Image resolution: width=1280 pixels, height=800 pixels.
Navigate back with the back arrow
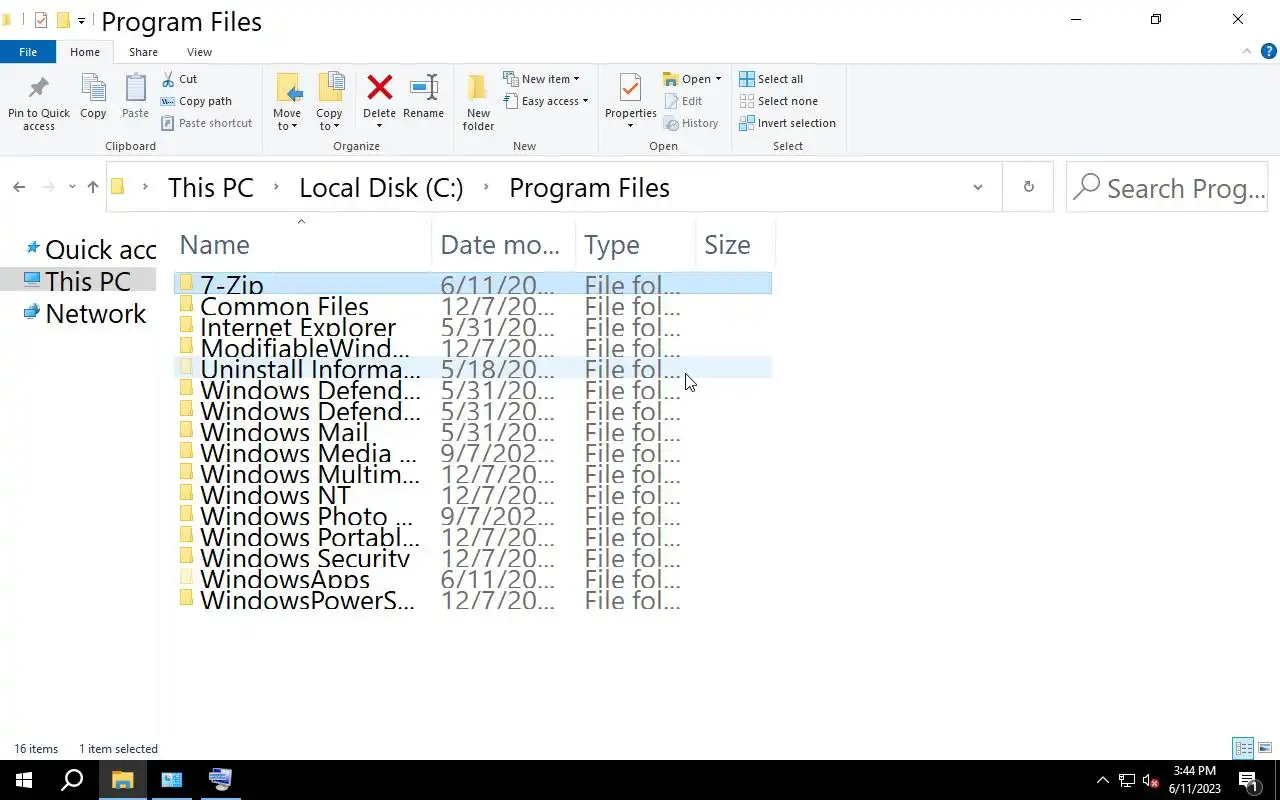tap(19, 187)
